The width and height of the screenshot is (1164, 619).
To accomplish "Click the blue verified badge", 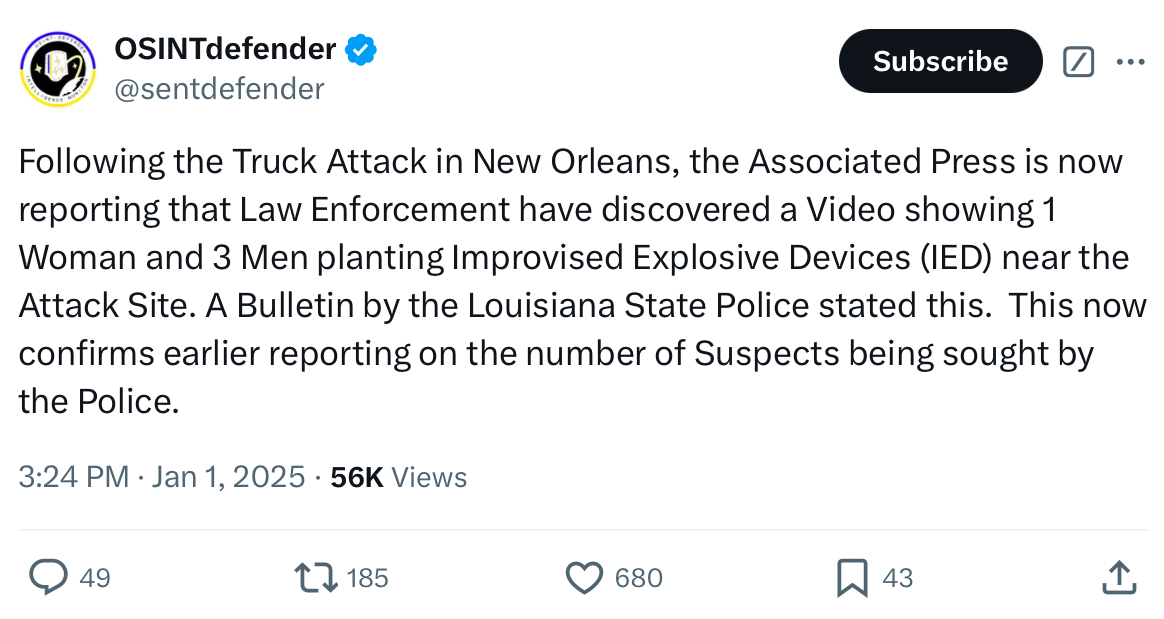I will (362, 50).
